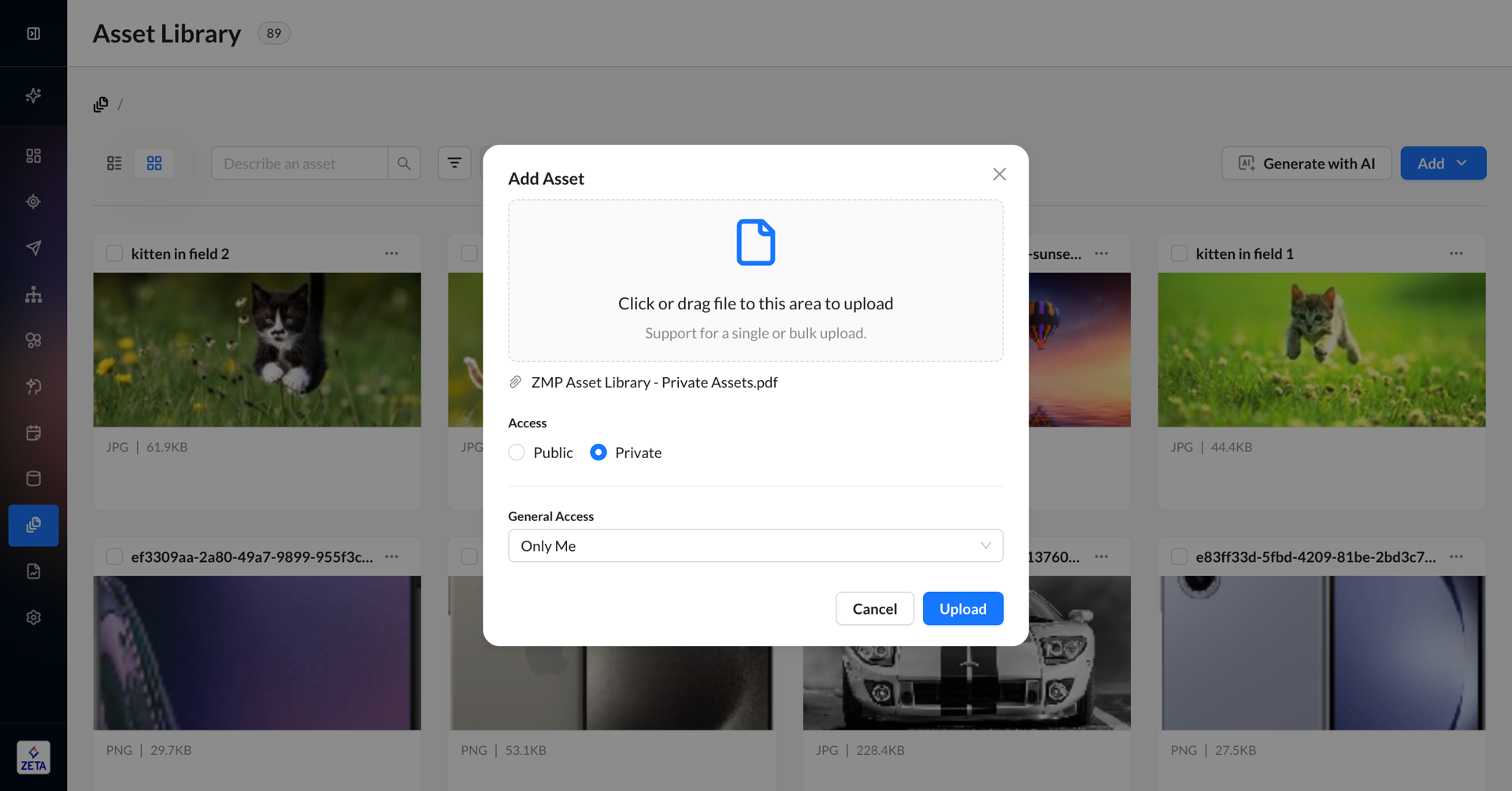Open the calendar icon in sidebar

pos(33,433)
